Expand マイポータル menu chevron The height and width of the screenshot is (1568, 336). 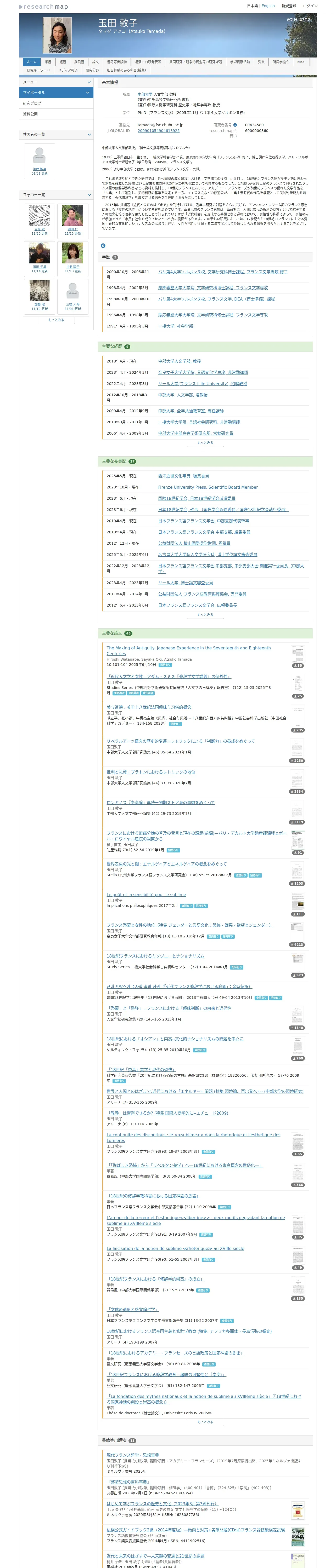click(x=88, y=93)
